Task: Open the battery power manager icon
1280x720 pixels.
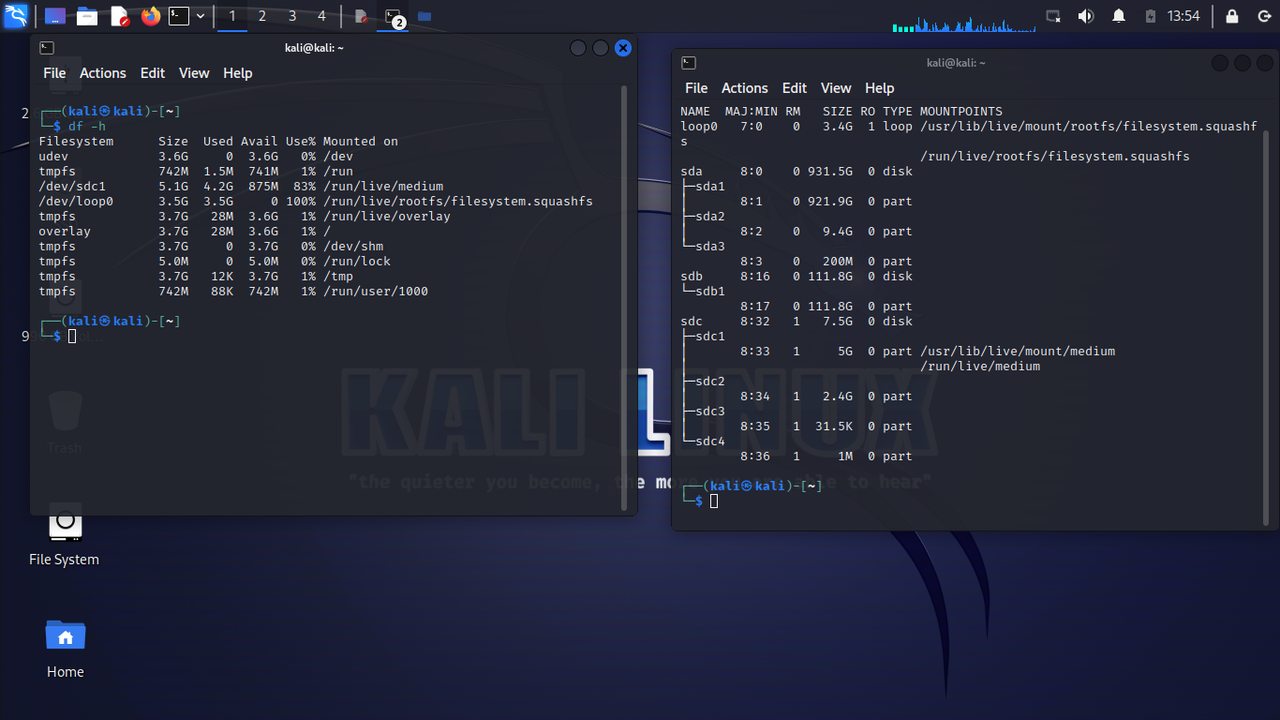Action: [x=1150, y=16]
